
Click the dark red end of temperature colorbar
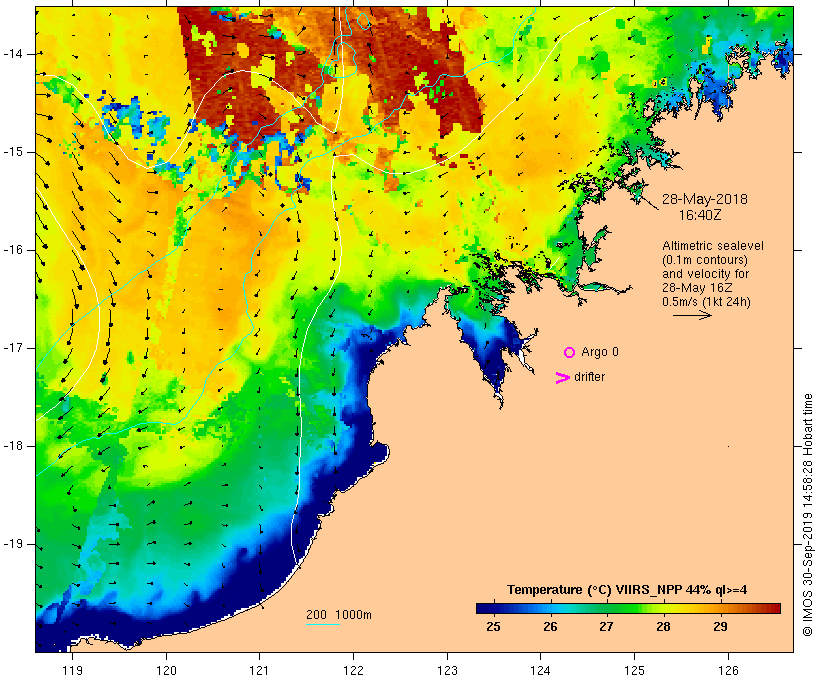775,608
